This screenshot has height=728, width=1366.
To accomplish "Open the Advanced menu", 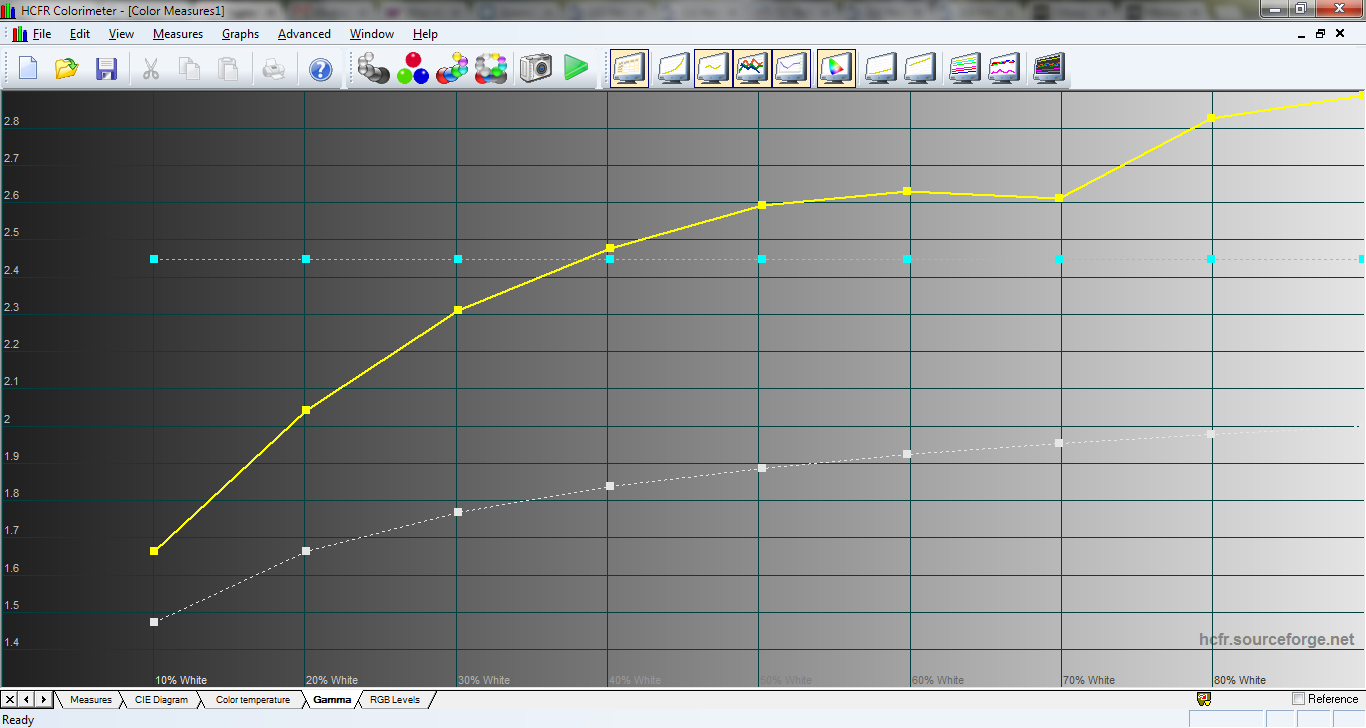I will (304, 34).
